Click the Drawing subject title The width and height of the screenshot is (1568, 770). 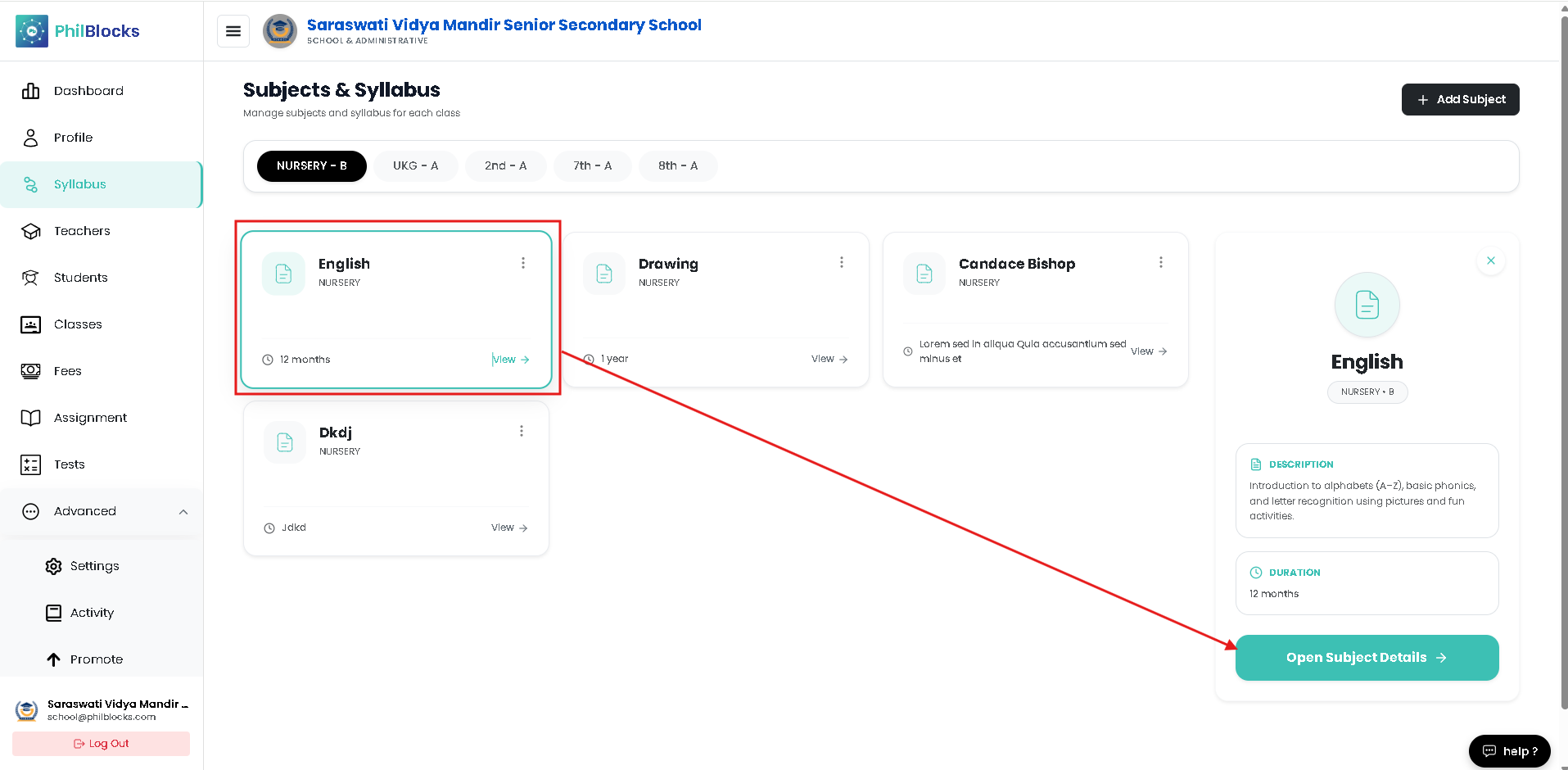pyautogui.click(x=668, y=264)
